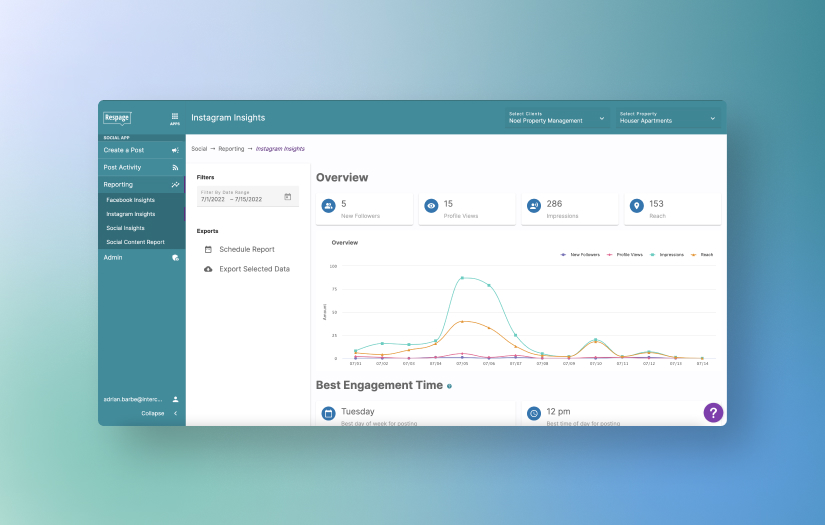Click the Social breadcrumb link
This screenshot has width=825, height=525.
pos(199,149)
